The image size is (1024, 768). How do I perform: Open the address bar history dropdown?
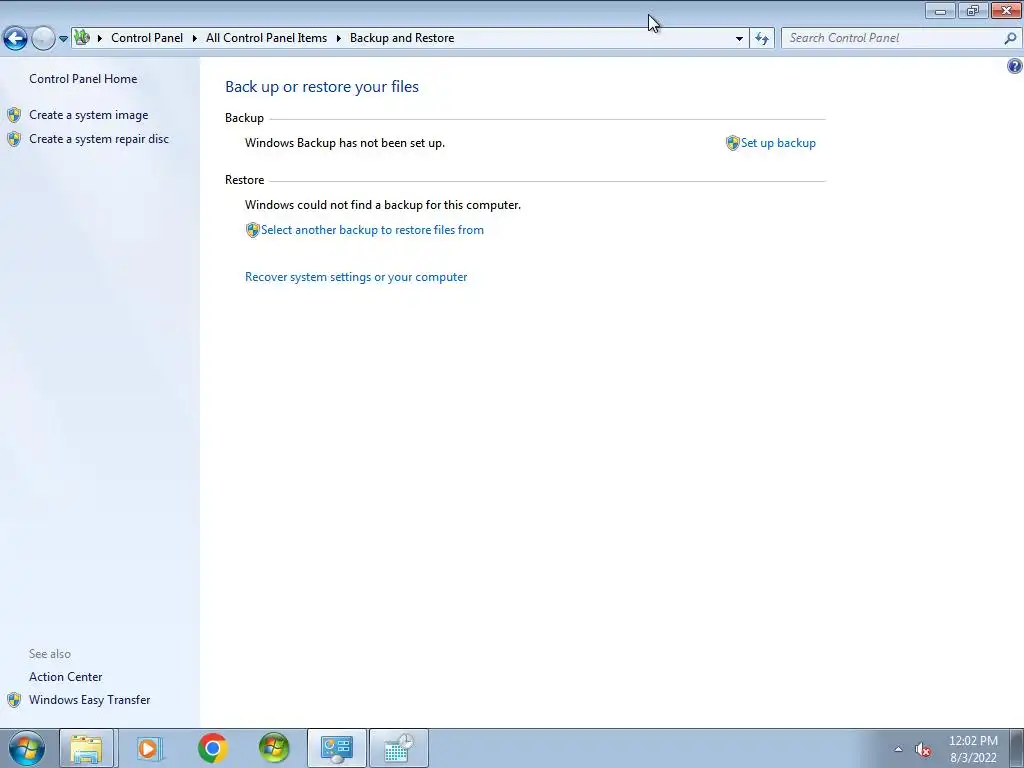pos(739,39)
